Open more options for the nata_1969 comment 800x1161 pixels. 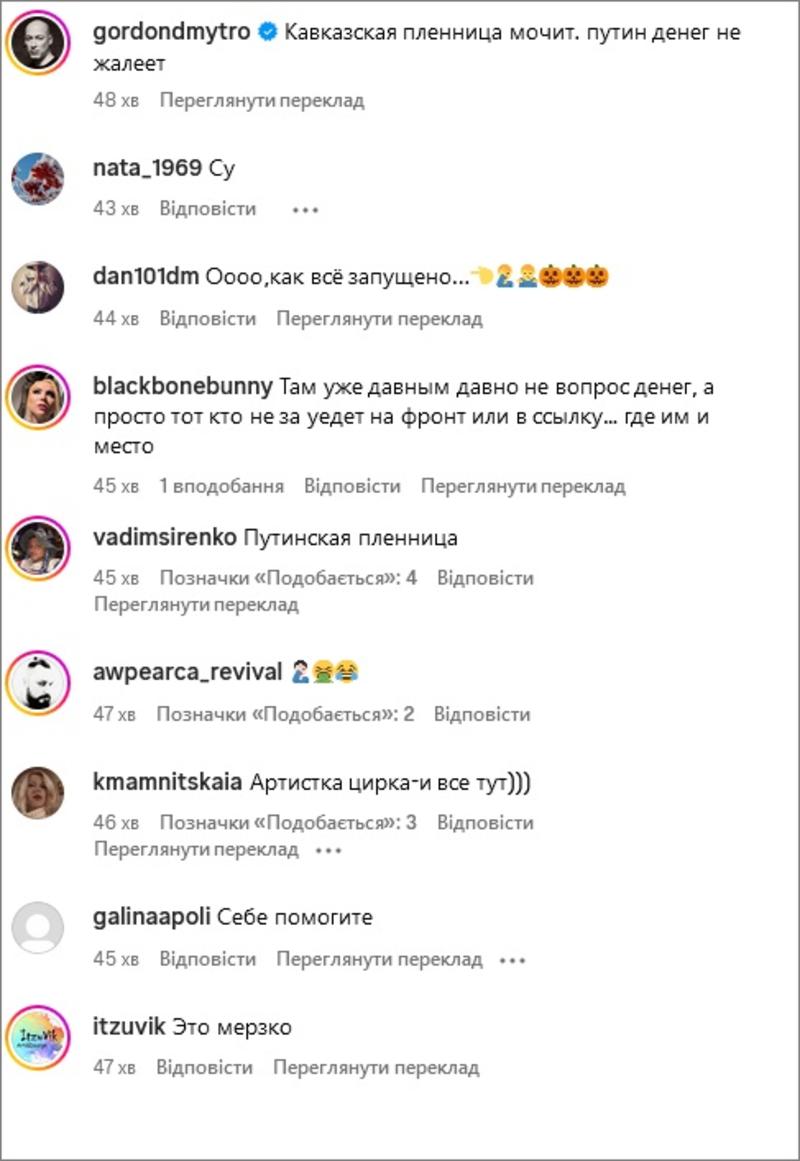304,210
